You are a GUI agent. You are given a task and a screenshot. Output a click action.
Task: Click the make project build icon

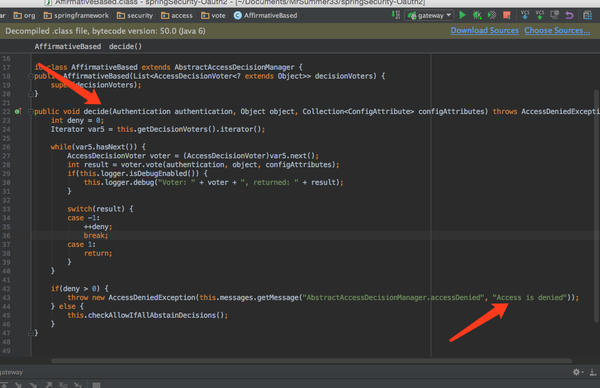pyautogui.click(x=396, y=15)
